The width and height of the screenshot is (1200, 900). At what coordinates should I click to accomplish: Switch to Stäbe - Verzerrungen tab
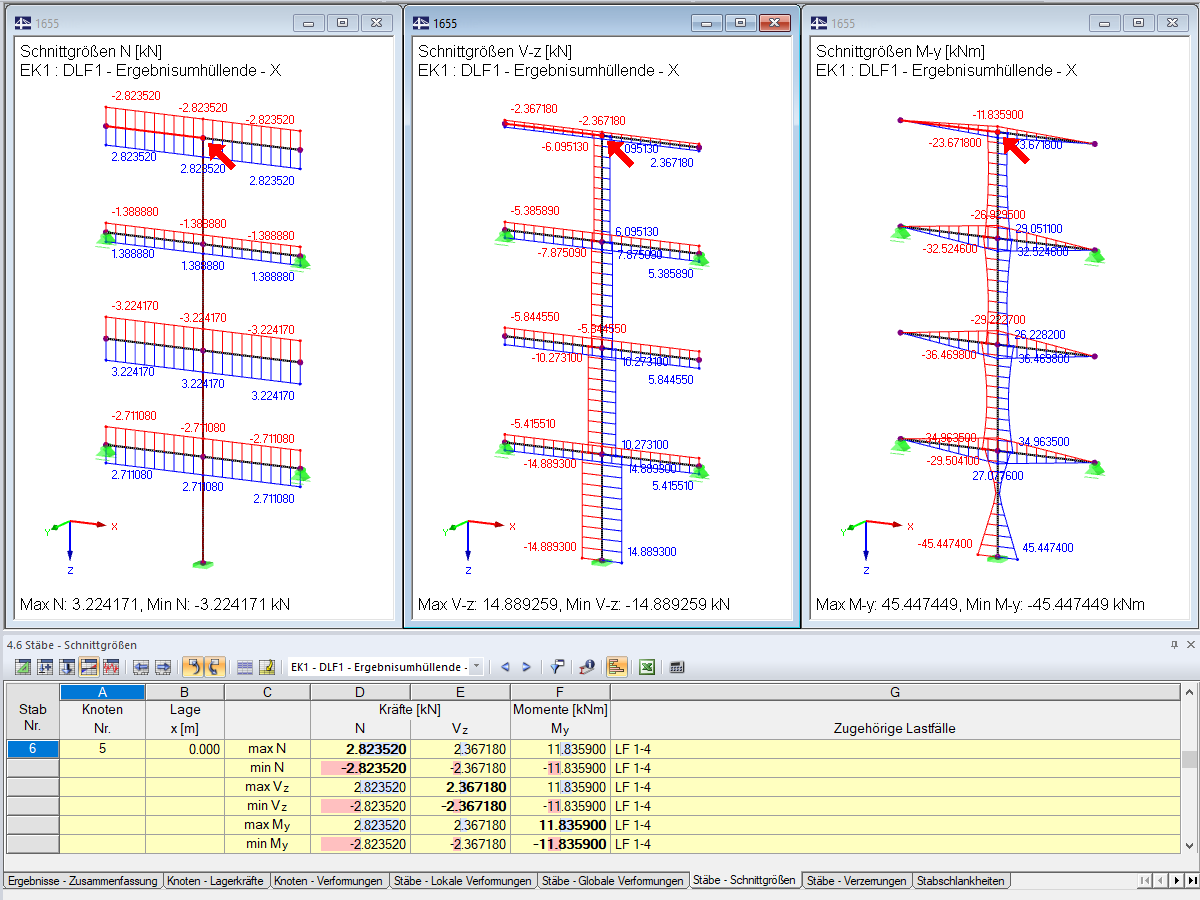point(857,881)
